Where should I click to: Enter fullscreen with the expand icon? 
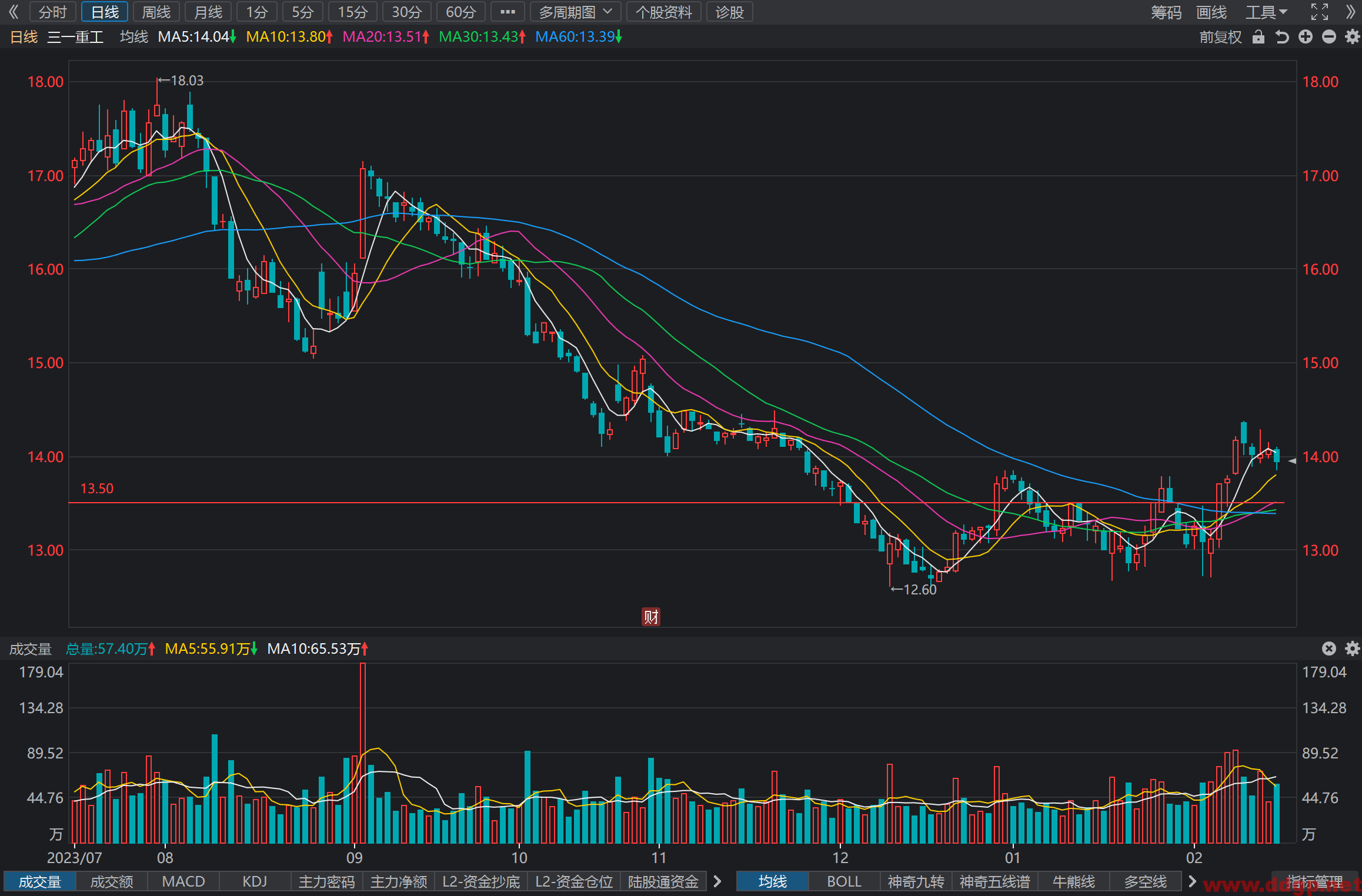pyautogui.click(x=1320, y=12)
